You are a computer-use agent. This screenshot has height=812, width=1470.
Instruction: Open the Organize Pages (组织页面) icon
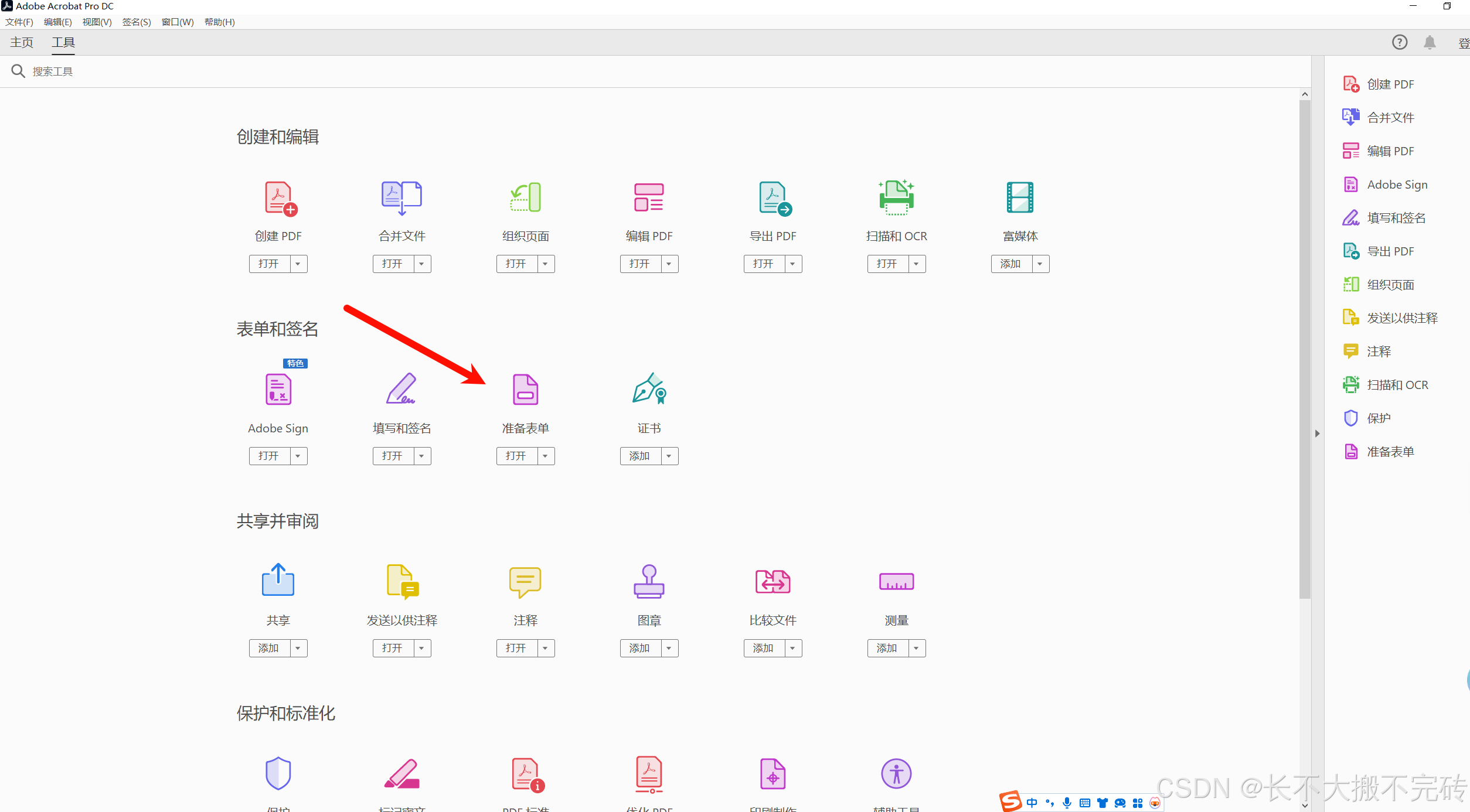(525, 197)
